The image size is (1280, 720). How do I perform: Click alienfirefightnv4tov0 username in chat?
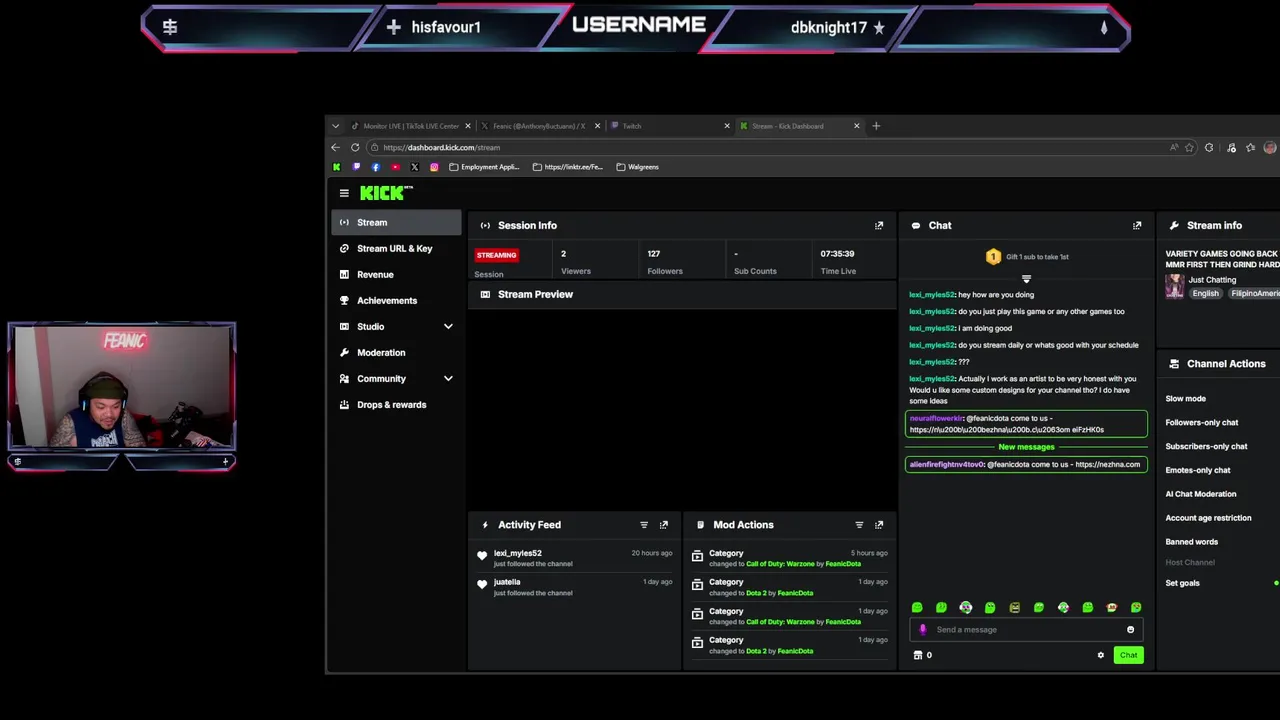pos(946,465)
